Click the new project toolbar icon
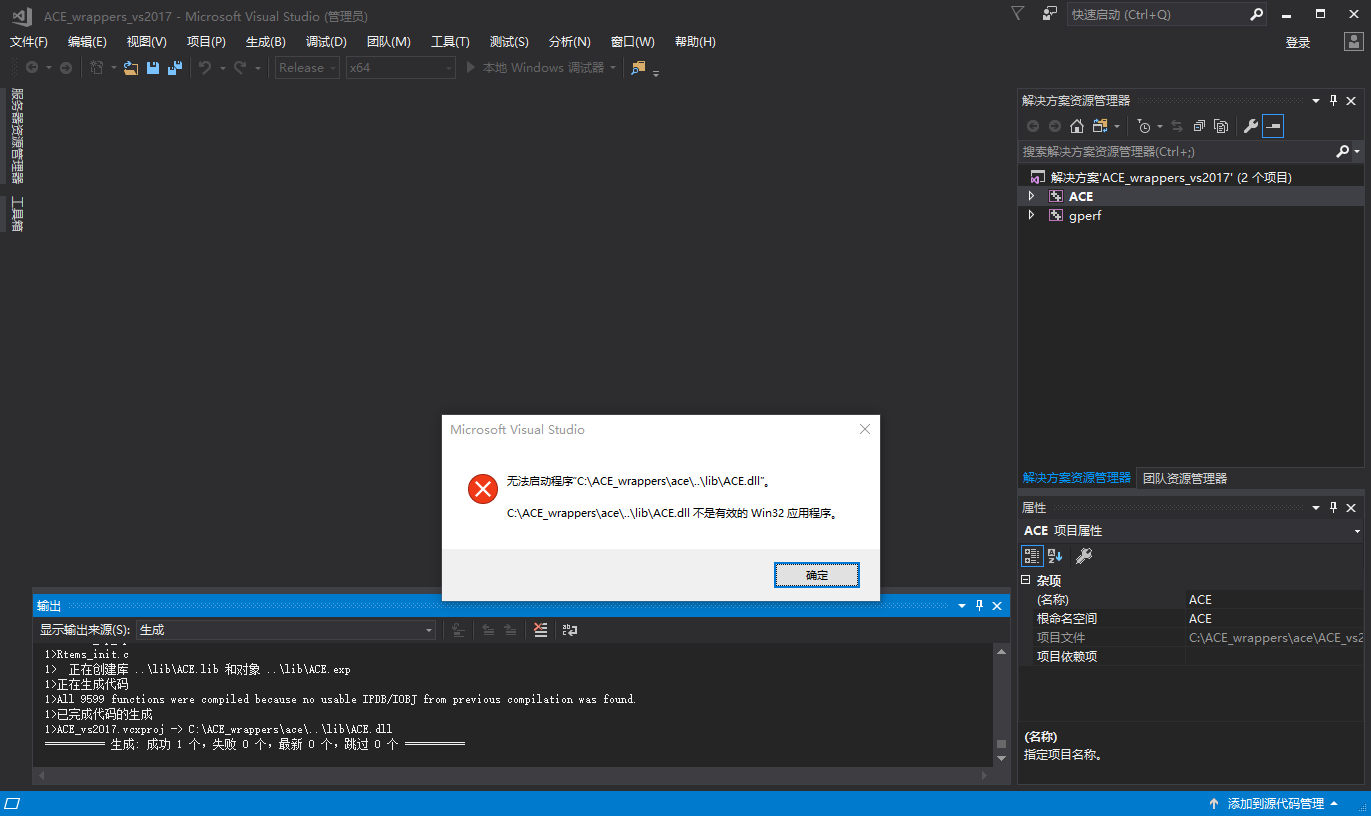The width and height of the screenshot is (1371, 816). 97,68
